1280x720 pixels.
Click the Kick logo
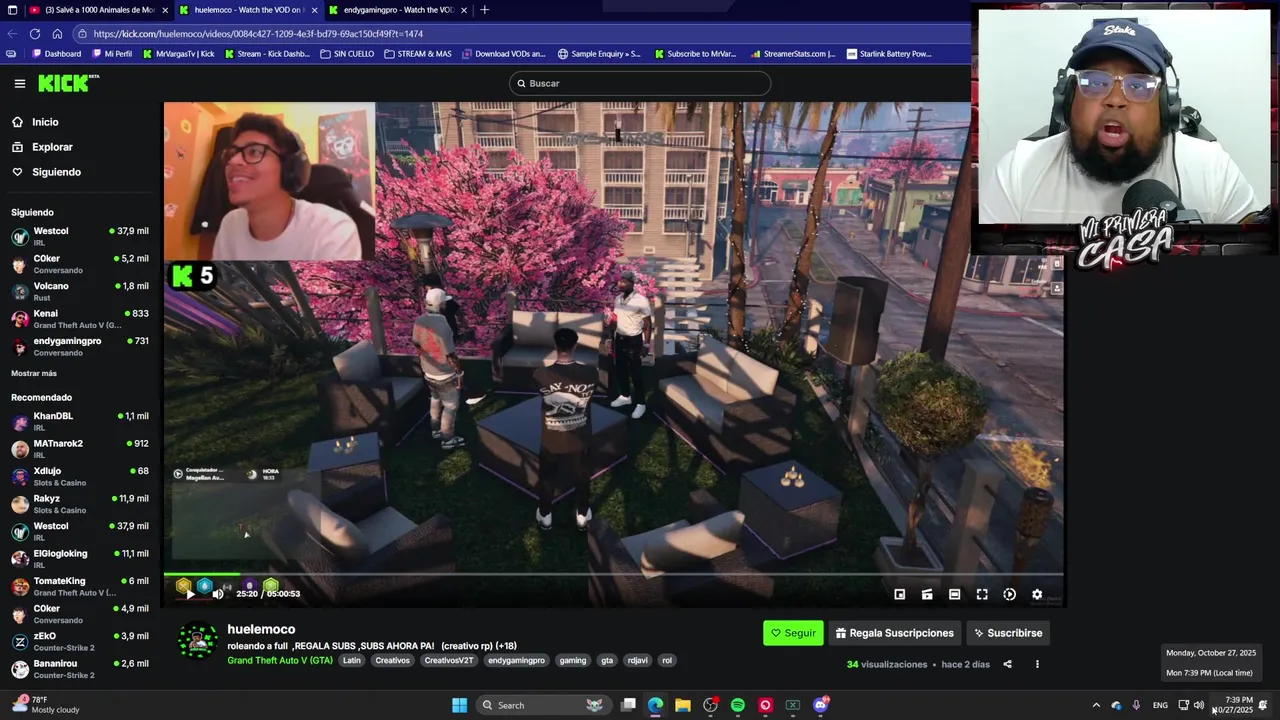click(68, 83)
